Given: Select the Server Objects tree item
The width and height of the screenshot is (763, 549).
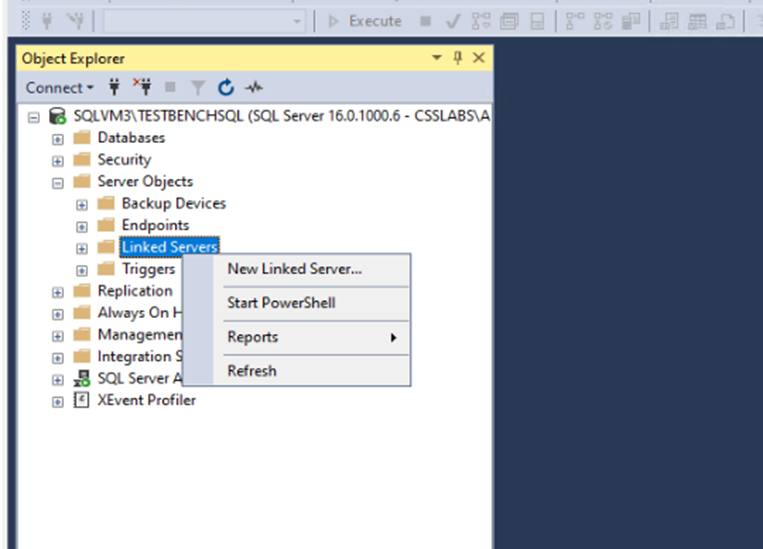Looking at the screenshot, I should tap(145, 182).
